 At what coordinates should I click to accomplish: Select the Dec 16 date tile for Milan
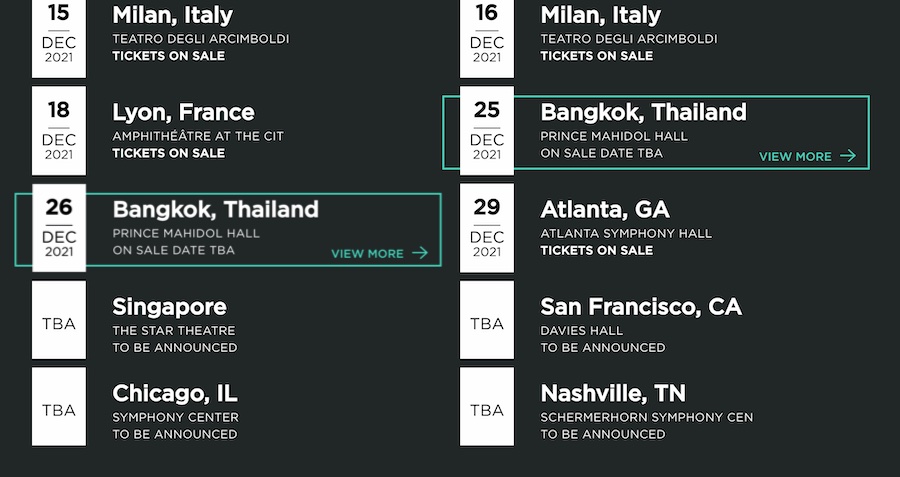[487, 37]
